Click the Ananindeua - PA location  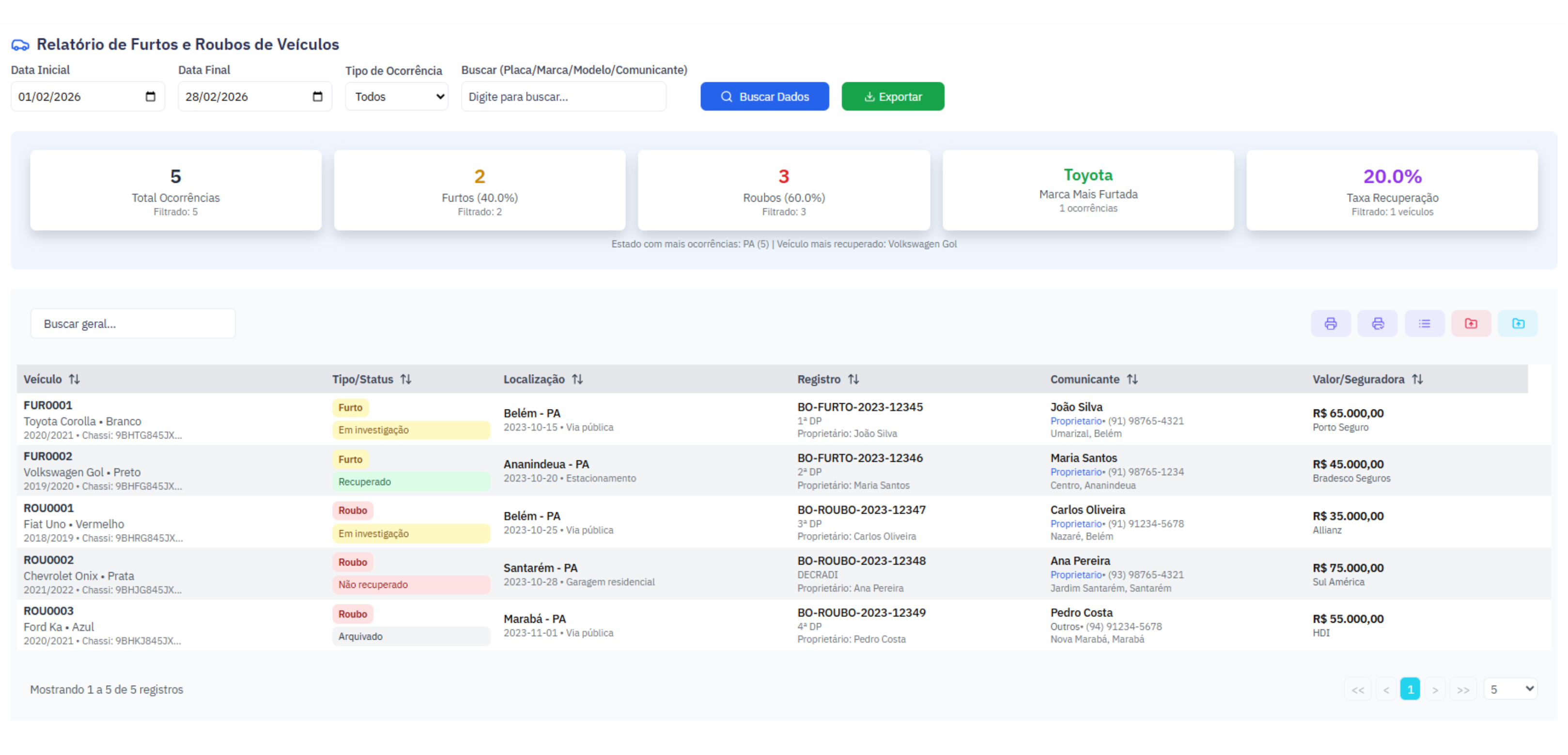coord(546,465)
